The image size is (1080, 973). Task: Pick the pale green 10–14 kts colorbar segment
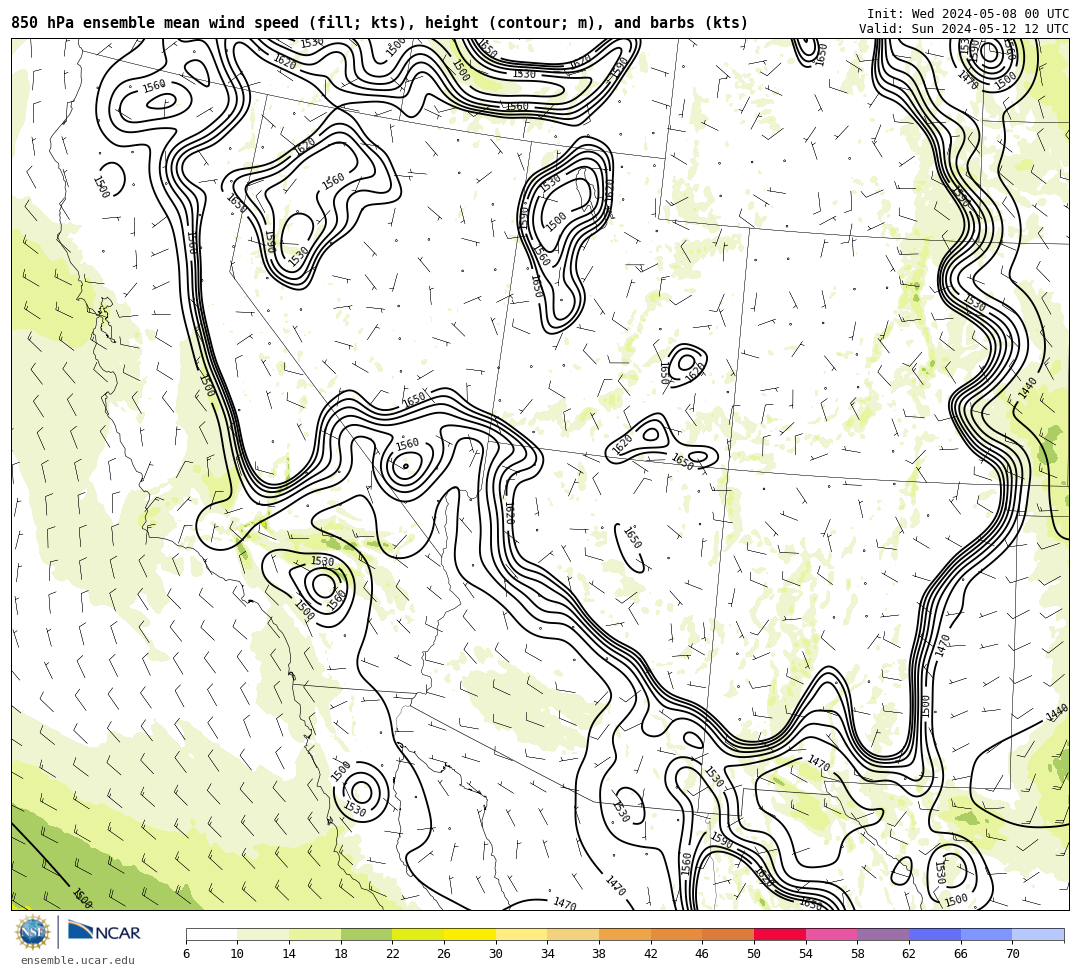pyautogui.click(x=263, y=934)
